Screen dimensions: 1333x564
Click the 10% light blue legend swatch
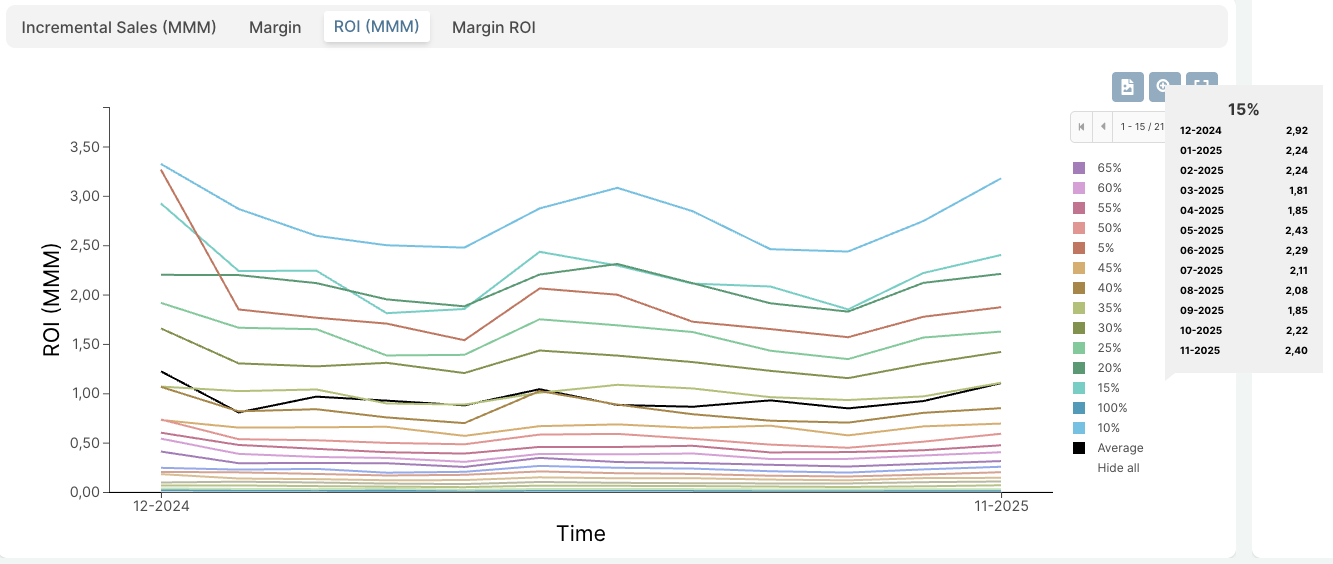tap(1079, 428)
